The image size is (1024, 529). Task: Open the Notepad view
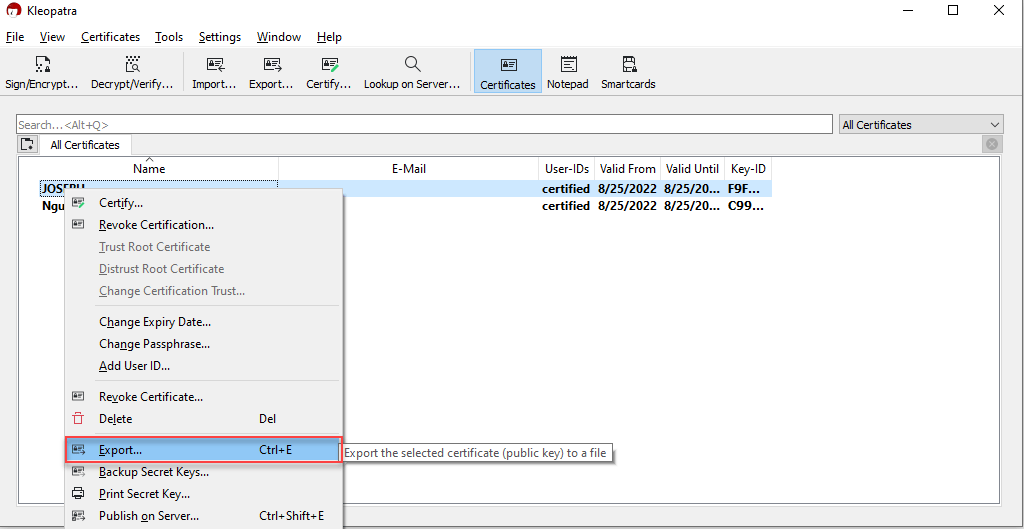pos(568,72)
